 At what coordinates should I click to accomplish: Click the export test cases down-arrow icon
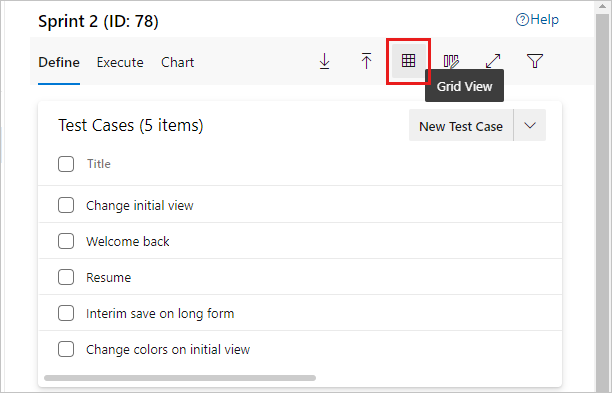pos(324,61)
